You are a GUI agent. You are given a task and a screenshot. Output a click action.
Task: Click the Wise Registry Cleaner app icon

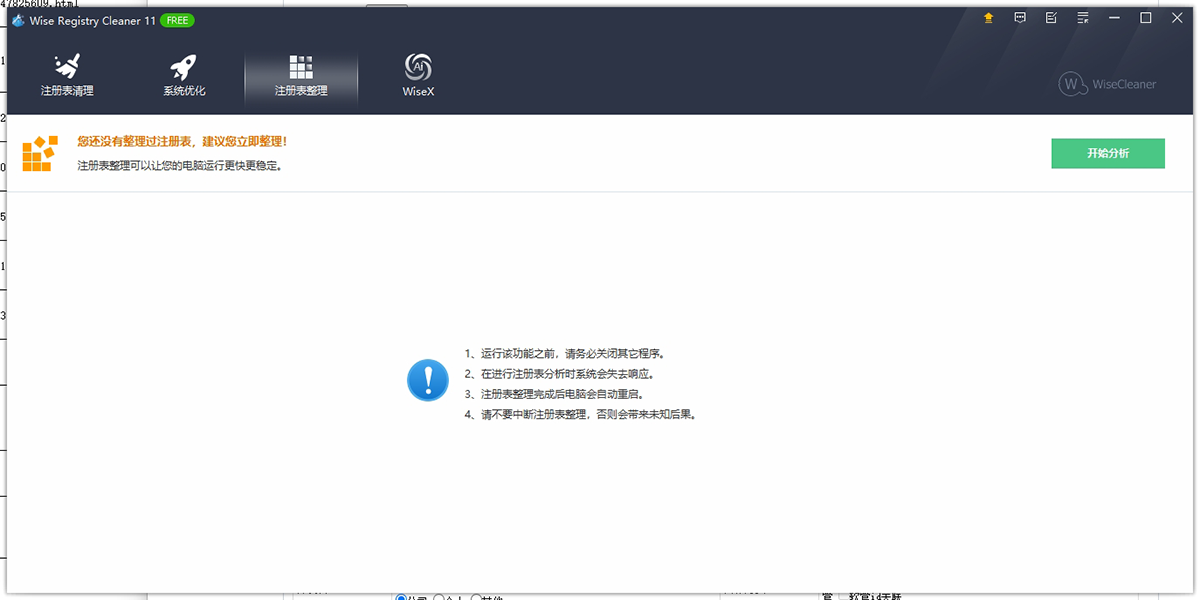click(18, 20)
